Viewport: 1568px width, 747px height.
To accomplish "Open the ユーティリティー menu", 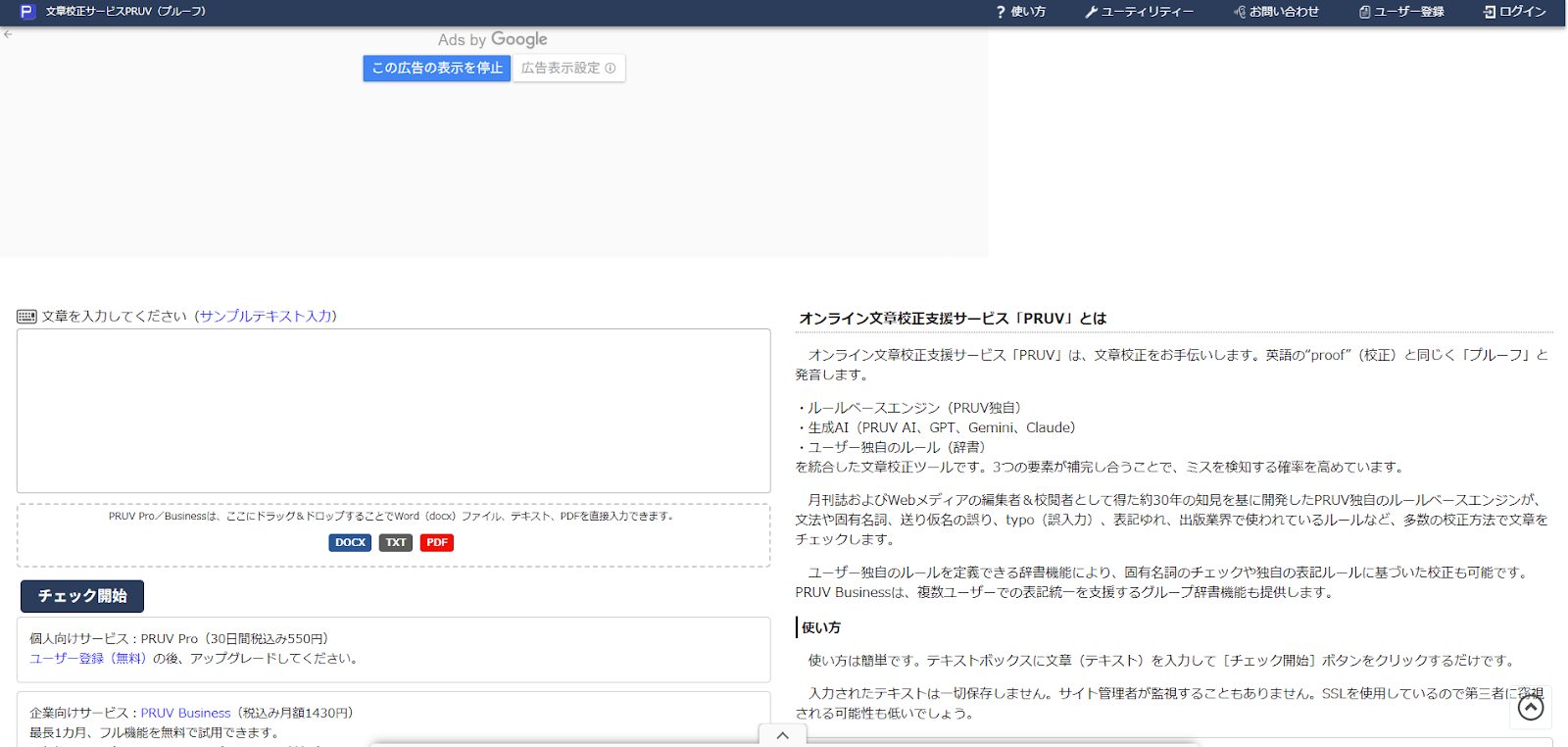I will point(1139,12).
